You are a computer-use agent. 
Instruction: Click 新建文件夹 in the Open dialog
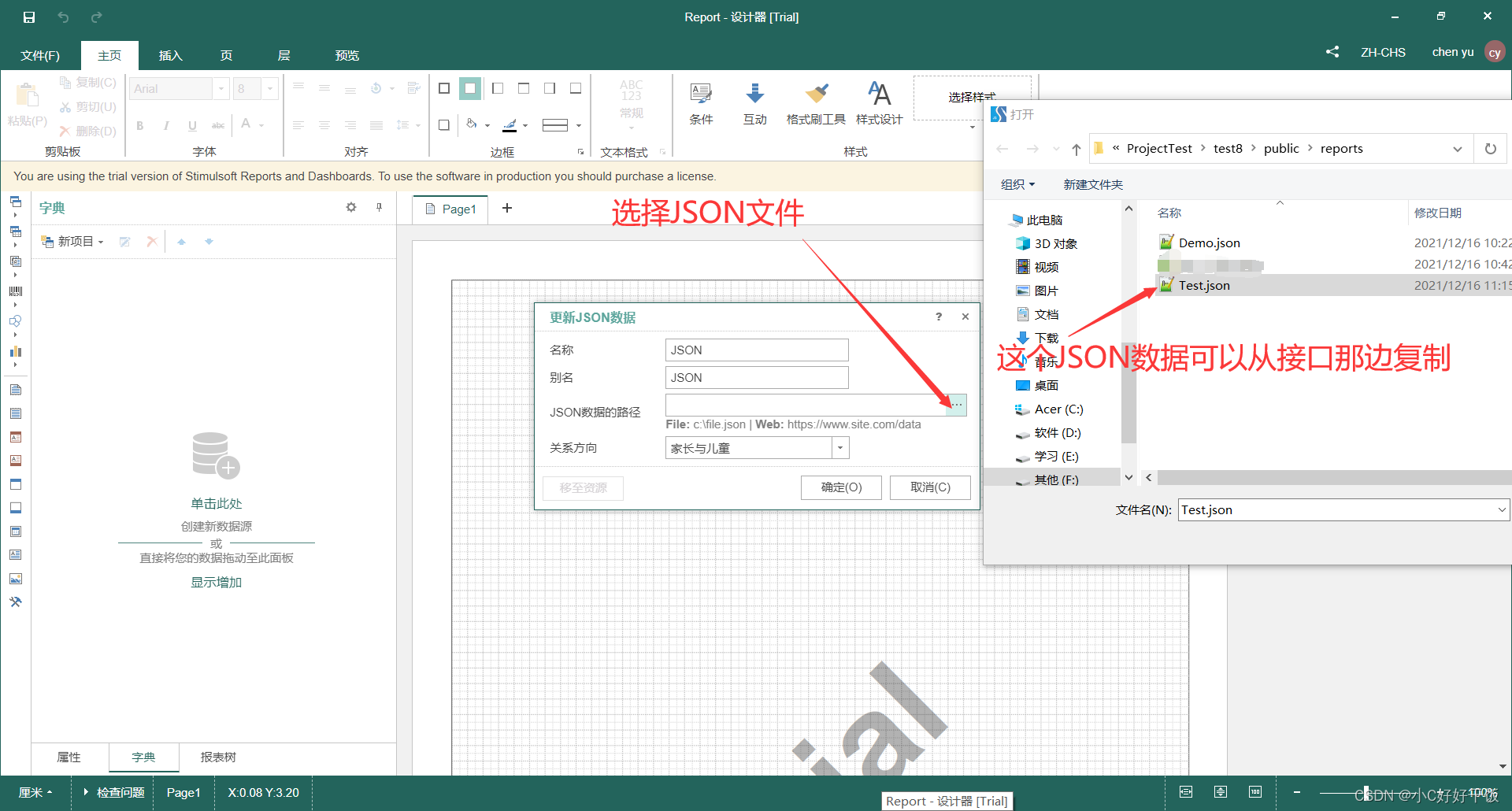tap(1093, 184)
